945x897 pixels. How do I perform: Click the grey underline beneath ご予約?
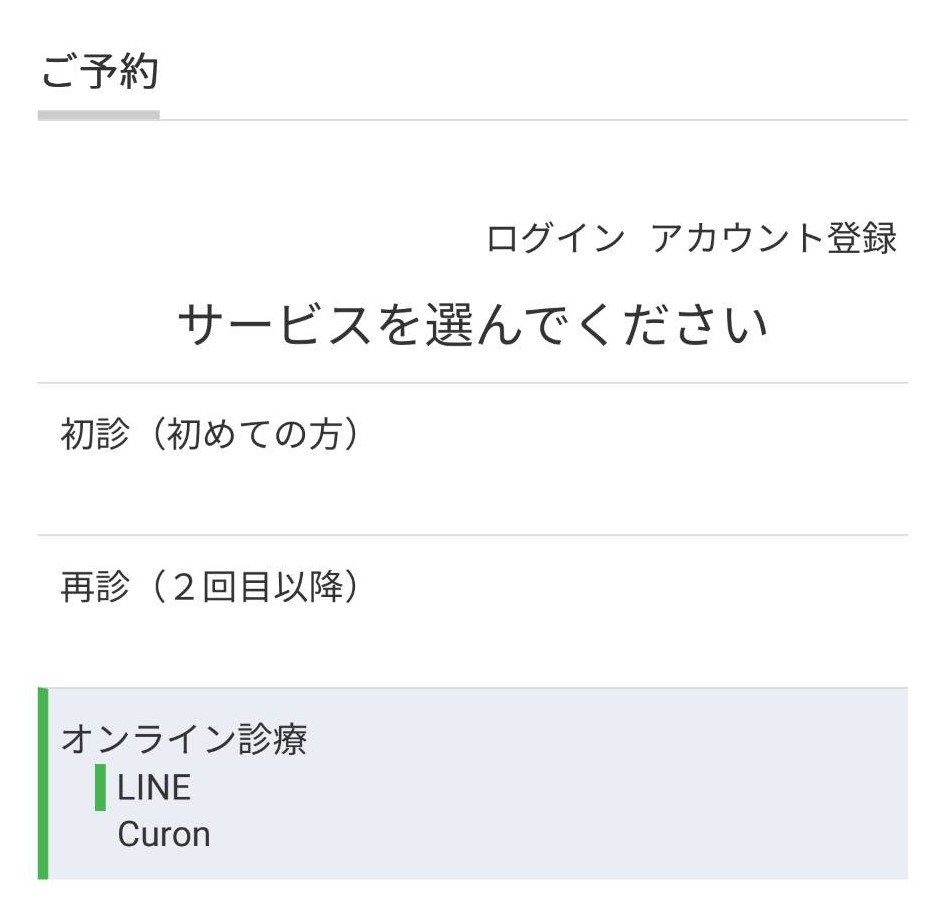(99, 115)
